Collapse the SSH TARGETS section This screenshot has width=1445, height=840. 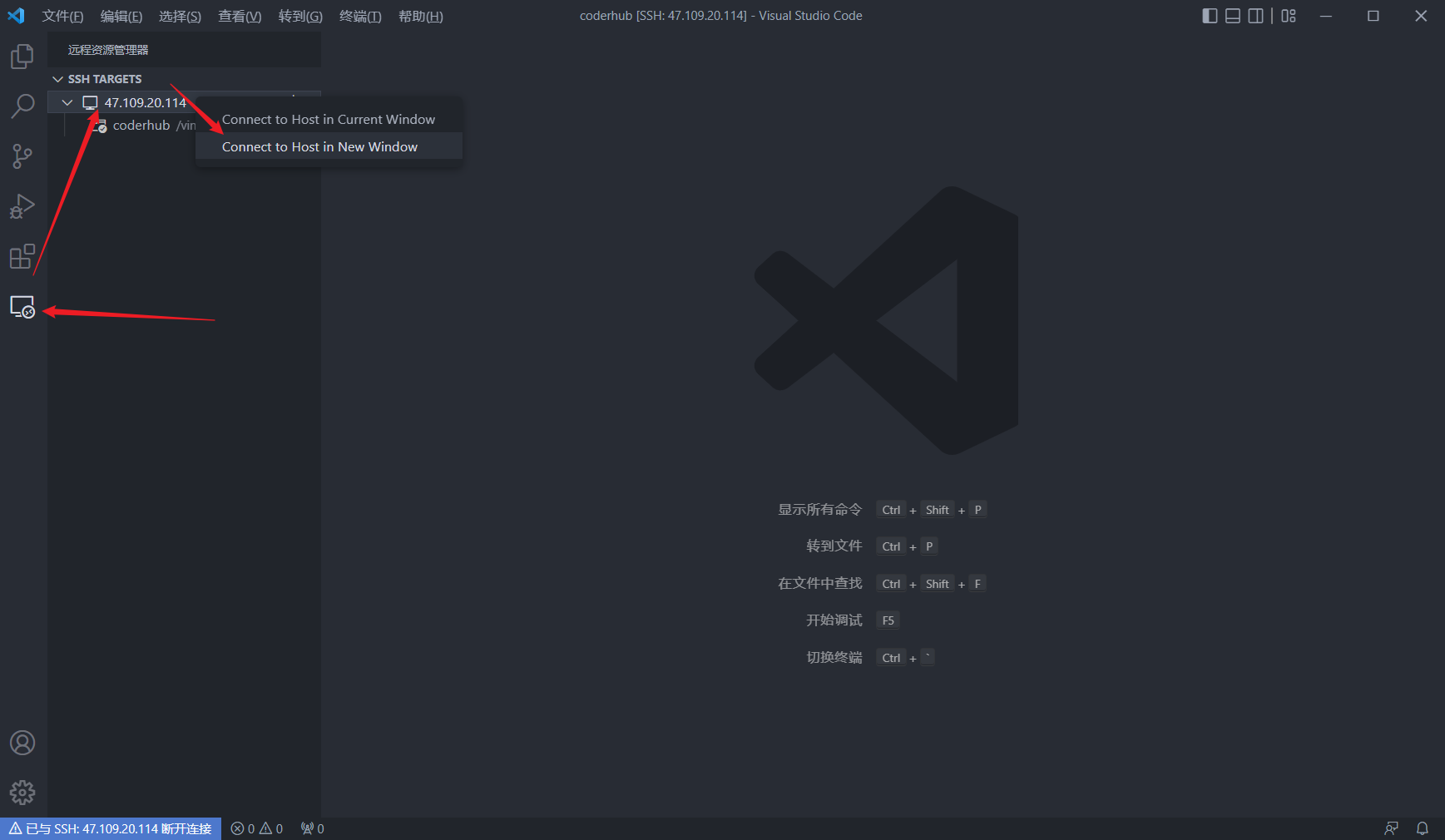click(58, 79)
